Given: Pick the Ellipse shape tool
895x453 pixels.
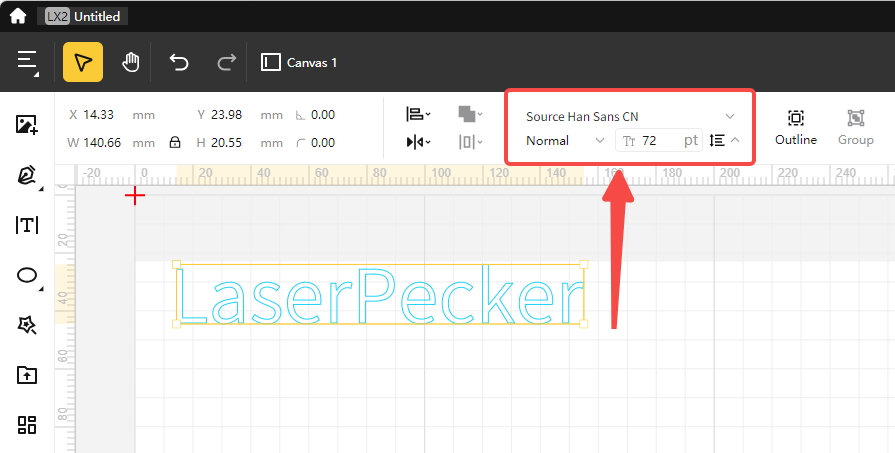Looking at the screenshot, I should [x=27, y=276].
